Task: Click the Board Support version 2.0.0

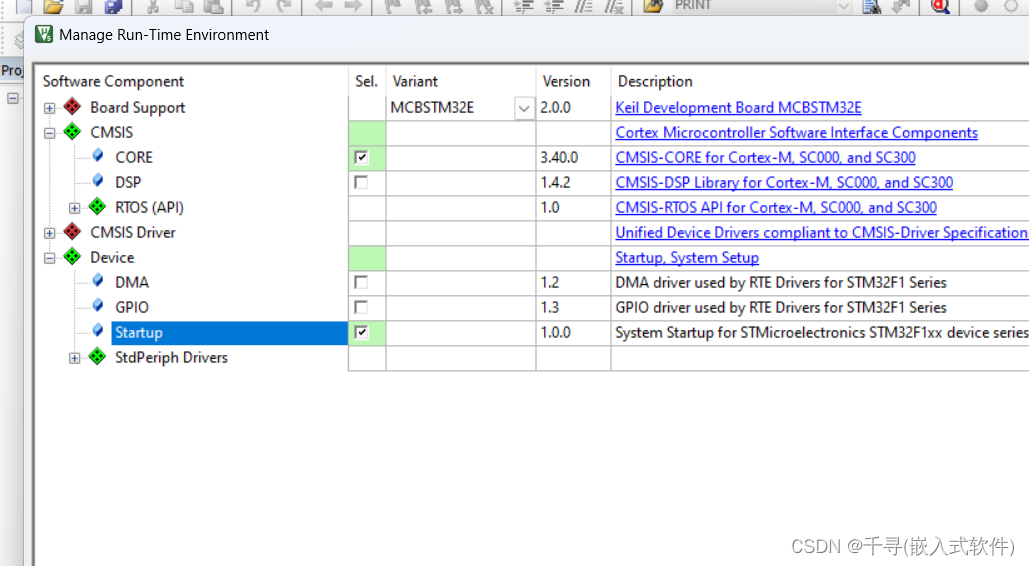Action: coord(555,108)
